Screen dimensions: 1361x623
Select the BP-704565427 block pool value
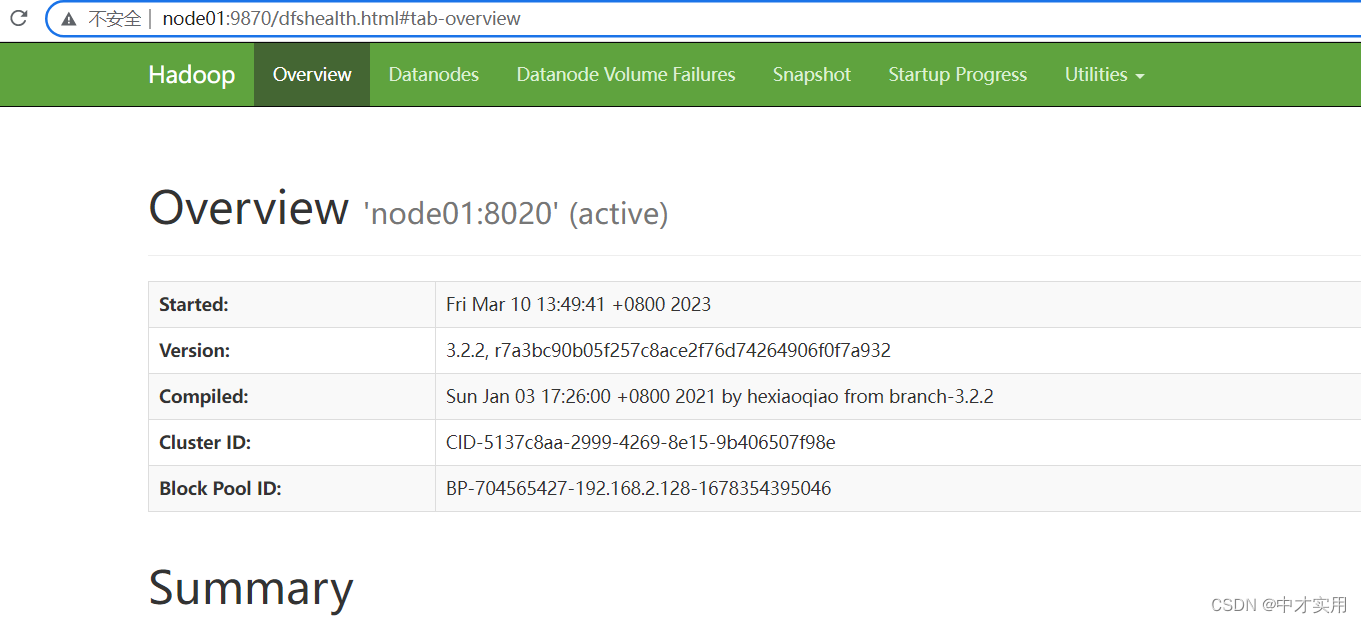[x=639, y=489]
